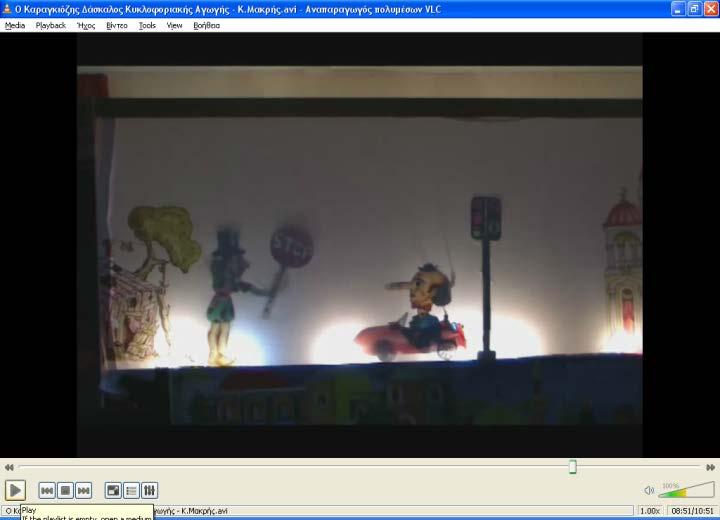Screen dimensions: 720x520
Task: Skip to the next media item
Action: click(x=84, y=491)
